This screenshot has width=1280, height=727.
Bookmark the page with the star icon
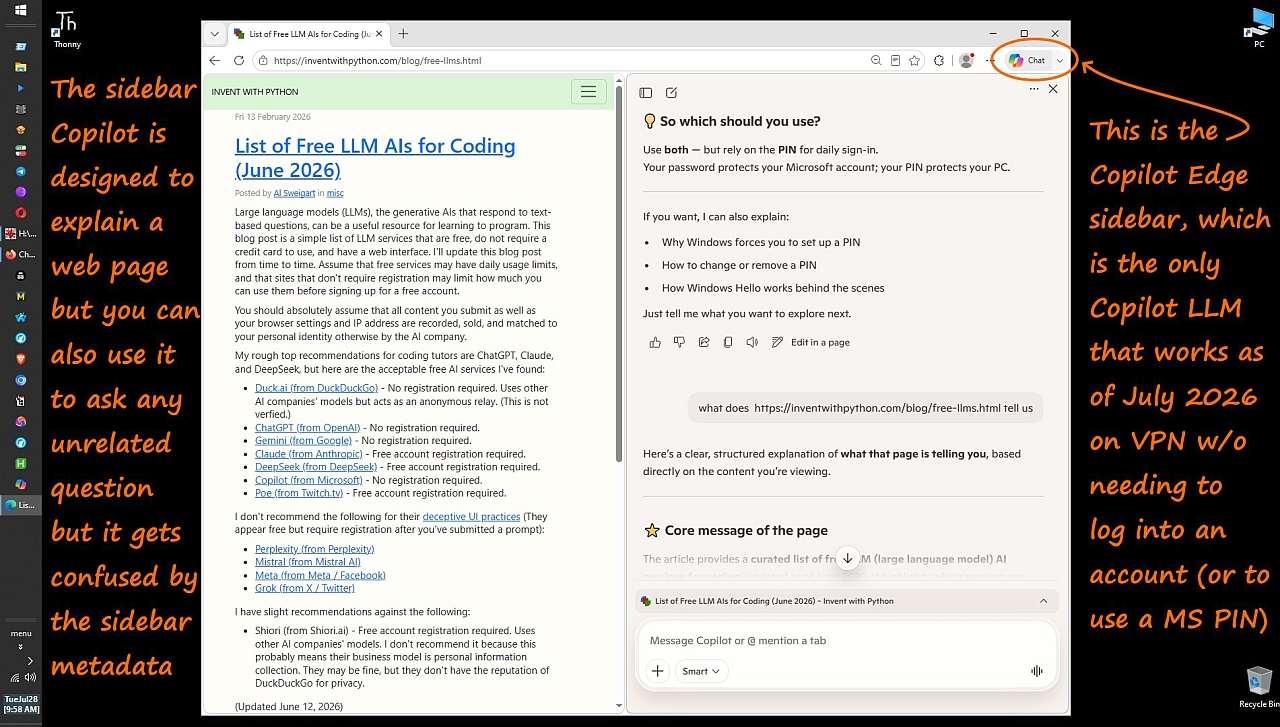[914, 60]
